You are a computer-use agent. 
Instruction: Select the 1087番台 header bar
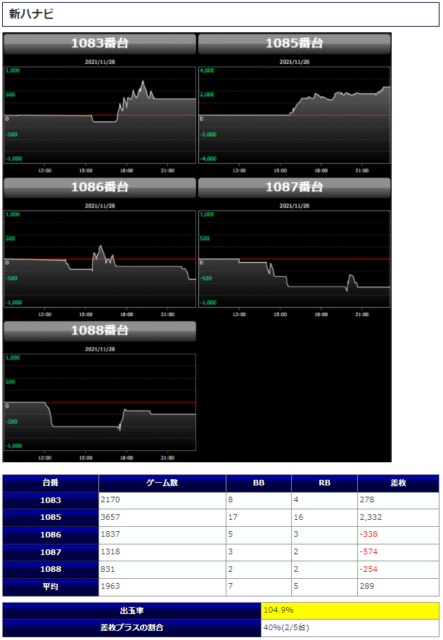coord(294,187)
